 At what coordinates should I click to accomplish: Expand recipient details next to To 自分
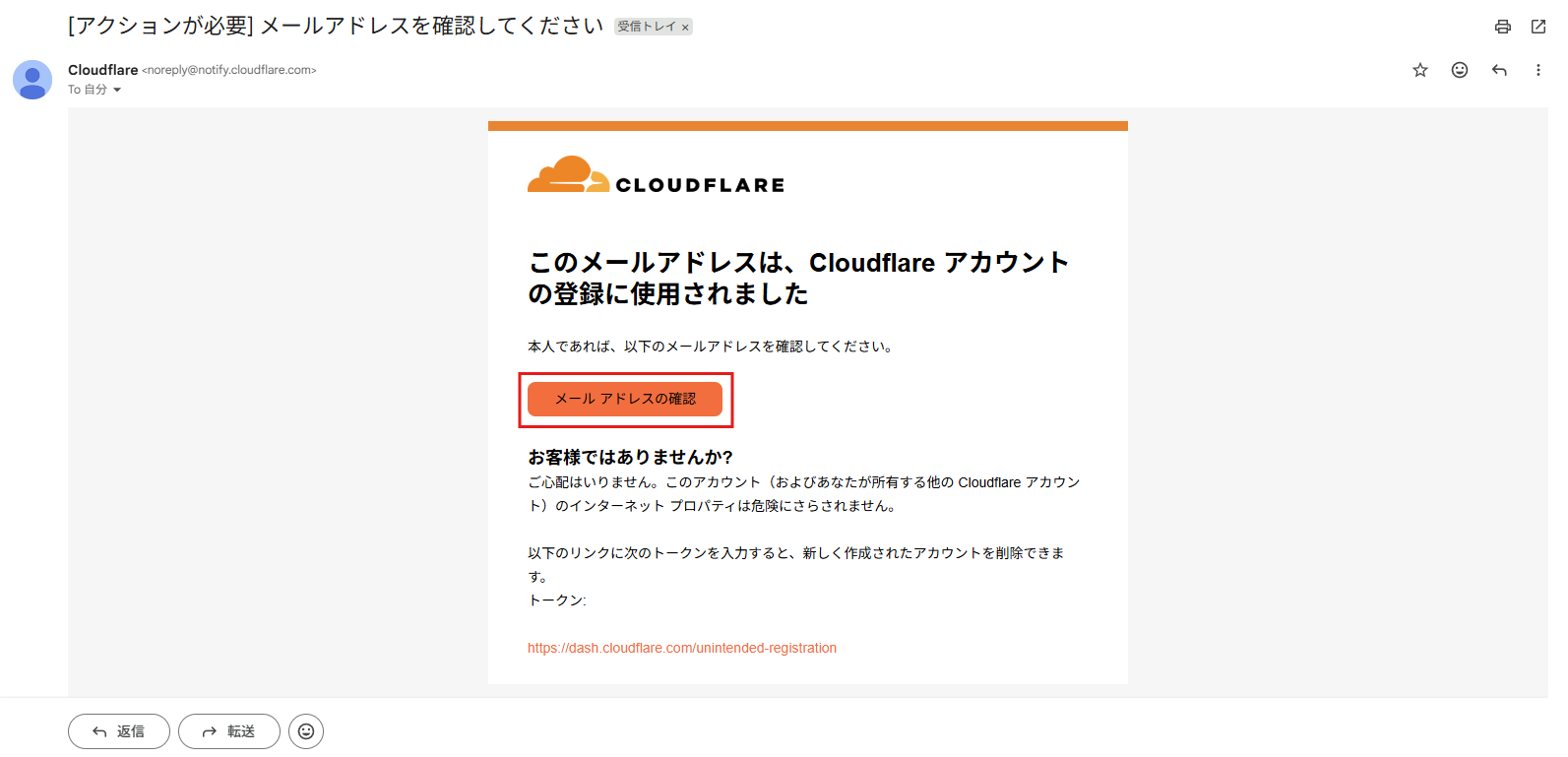[x=117, y=90]
